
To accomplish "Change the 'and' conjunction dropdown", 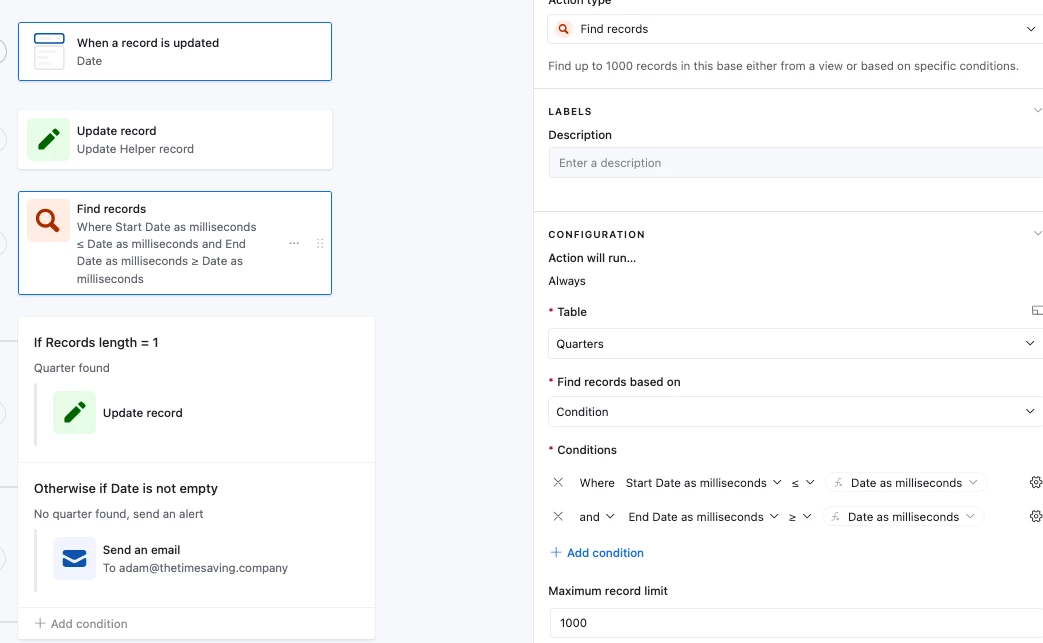I will click(x=596, y=517).
